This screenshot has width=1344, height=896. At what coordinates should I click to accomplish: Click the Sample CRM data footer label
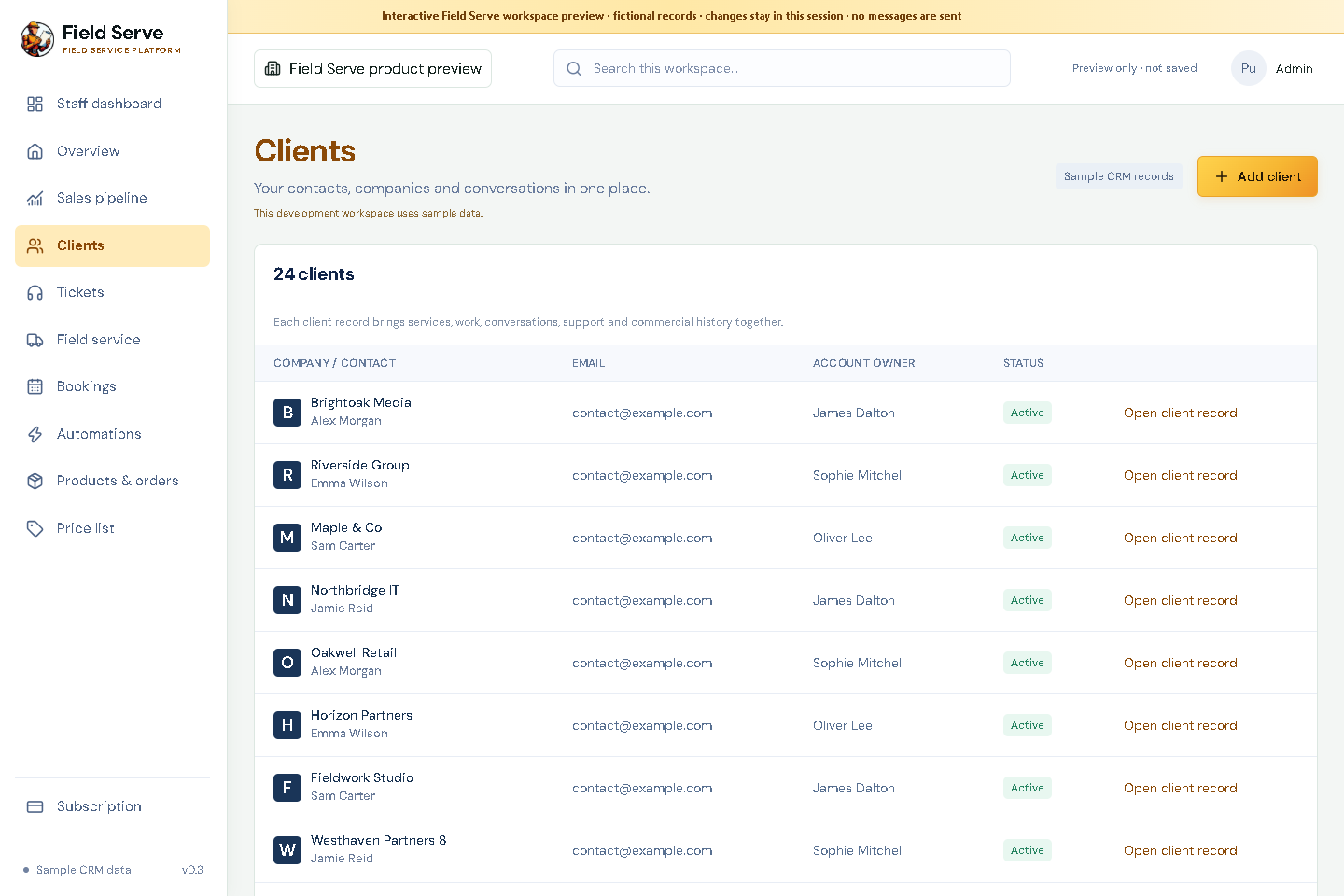[83, 870]
